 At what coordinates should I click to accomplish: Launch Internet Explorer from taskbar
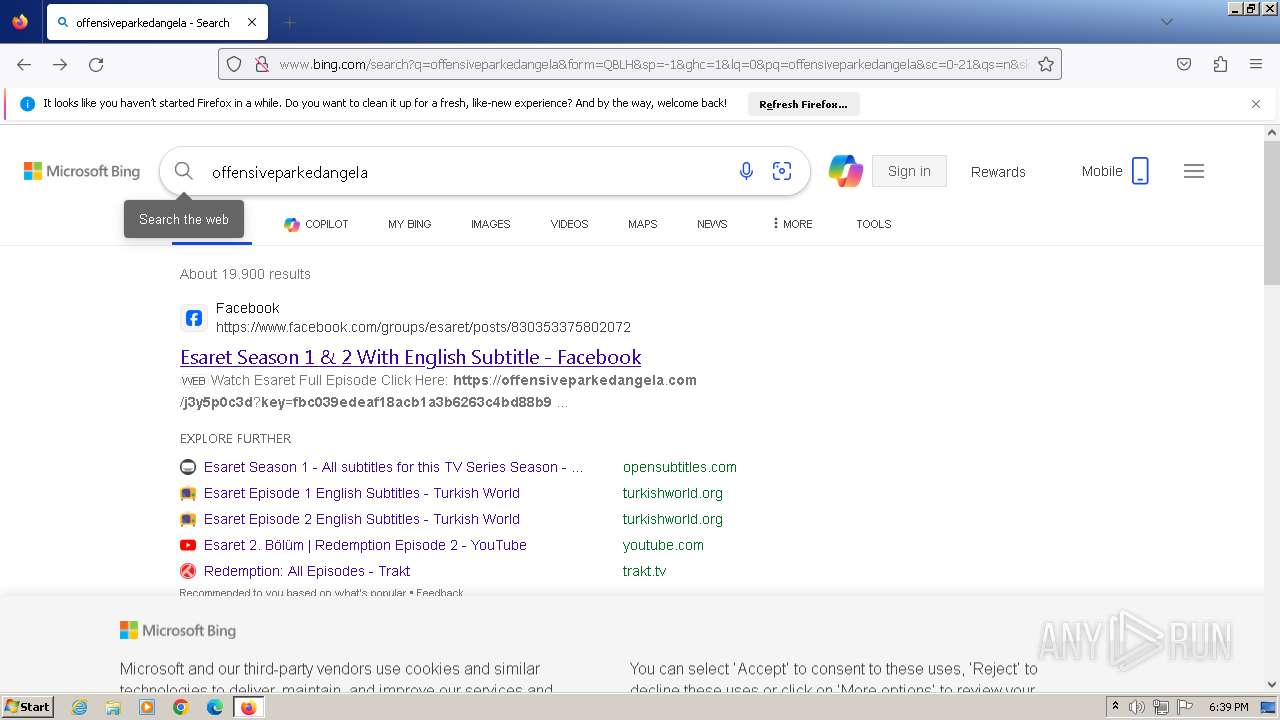pyautogui.click(x=79, y=707)
